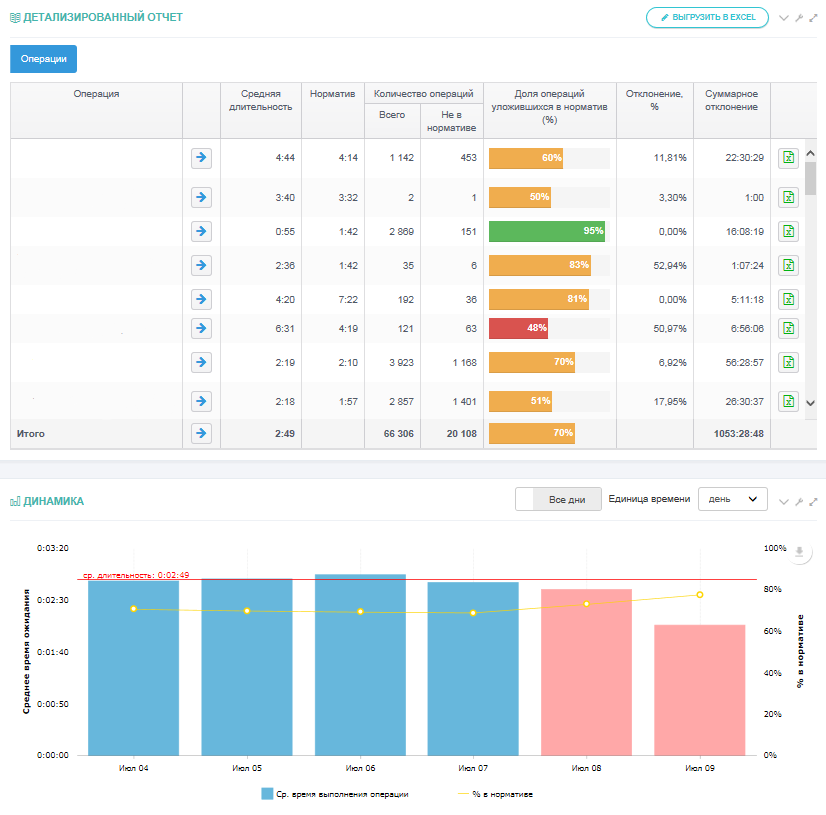
Task: Expand Детализированный отчет panel to fullscreen
Action: pos(813,18)
